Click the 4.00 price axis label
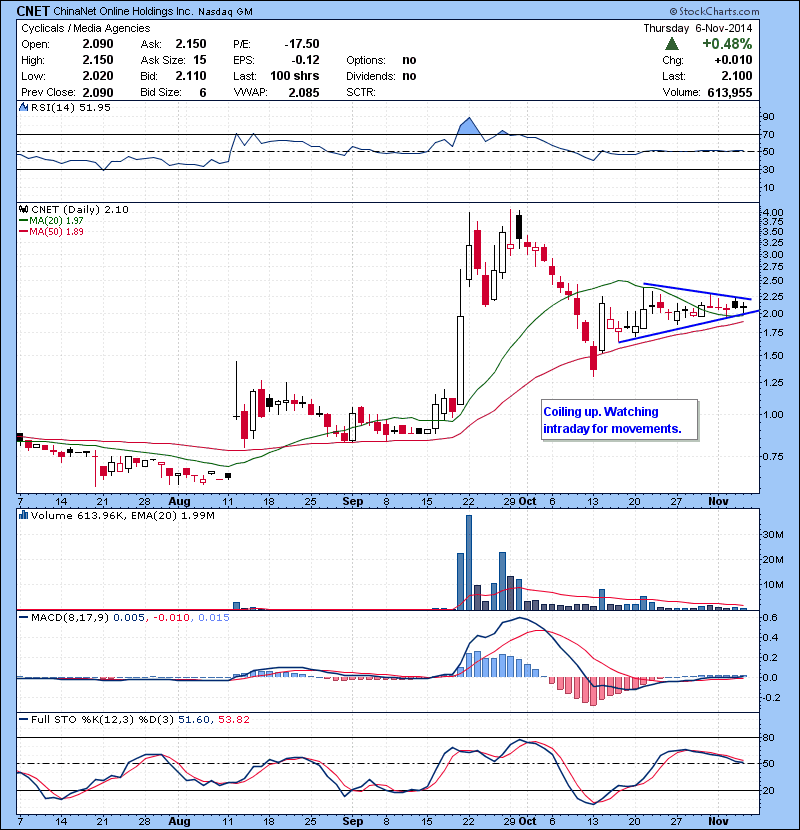800x830 pixels. (x=774, y=212)
